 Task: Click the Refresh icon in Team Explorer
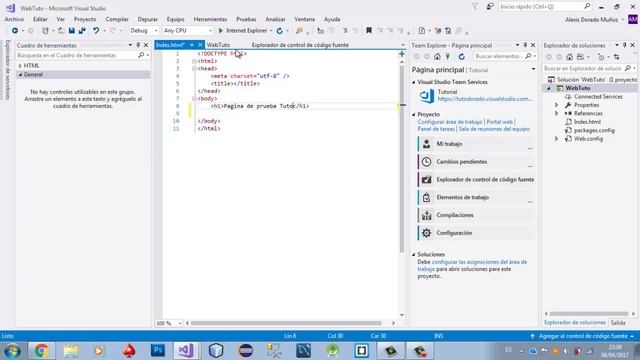tap(462, 56)
